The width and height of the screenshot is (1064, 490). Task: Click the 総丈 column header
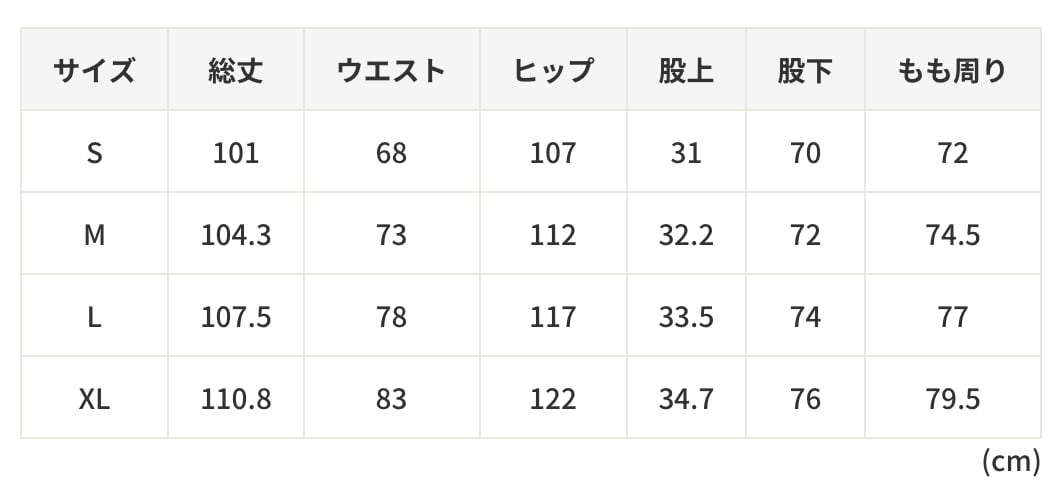236,71
